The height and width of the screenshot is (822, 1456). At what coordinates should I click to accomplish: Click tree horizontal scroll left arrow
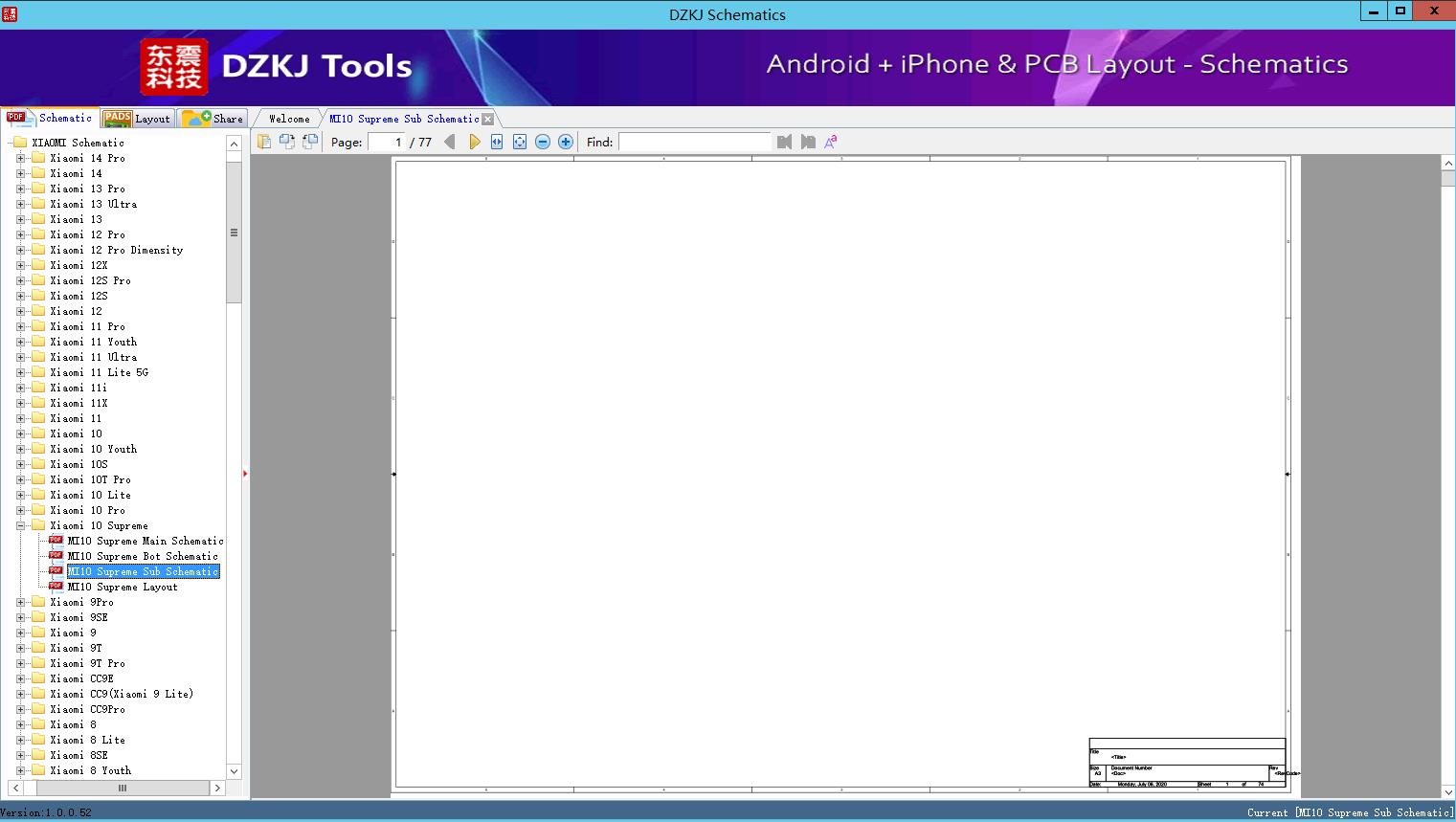pyautogui.click(x=15, y=788)
